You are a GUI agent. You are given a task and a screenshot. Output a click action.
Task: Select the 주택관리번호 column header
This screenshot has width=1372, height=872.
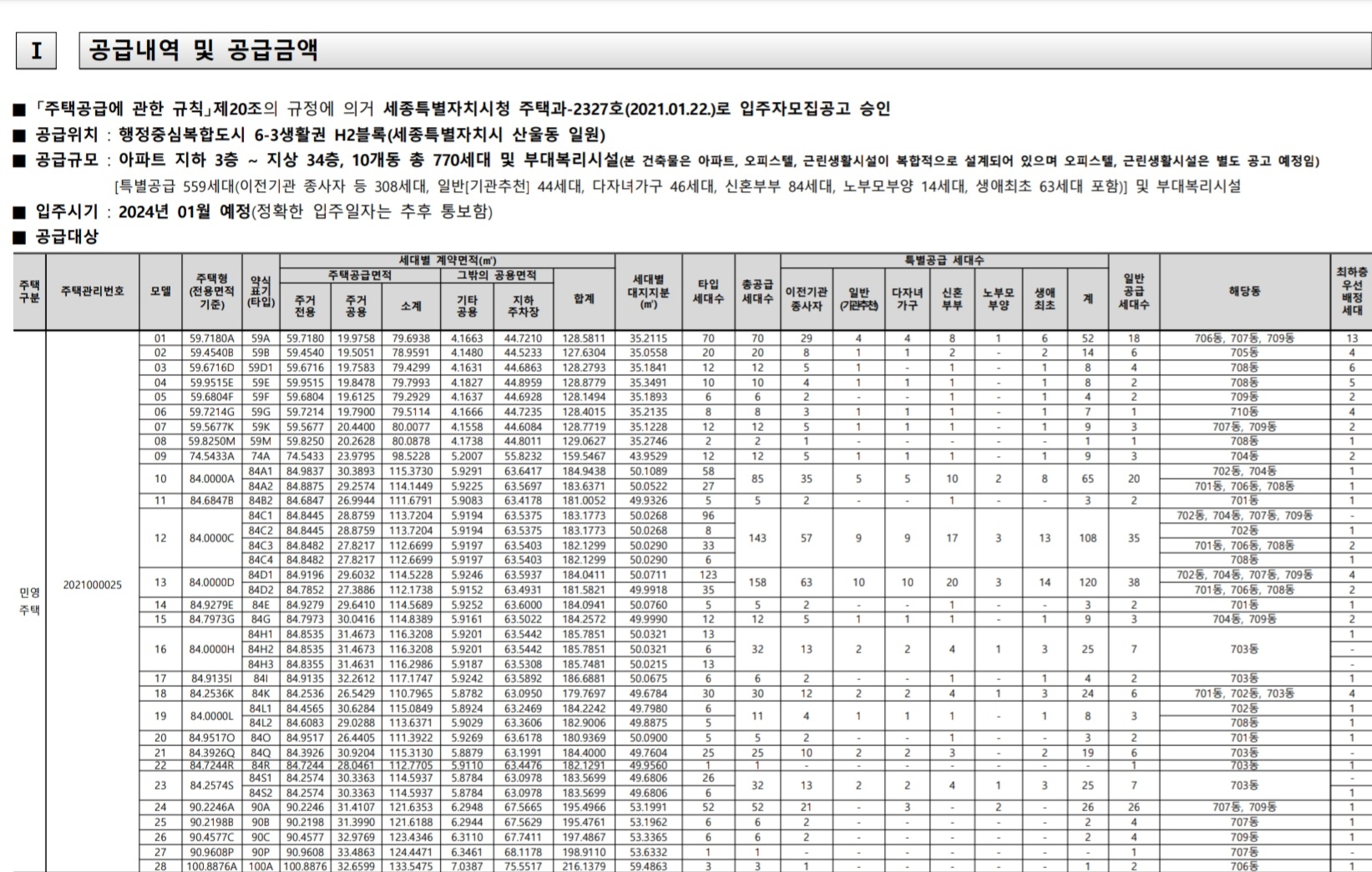(93, 291)
